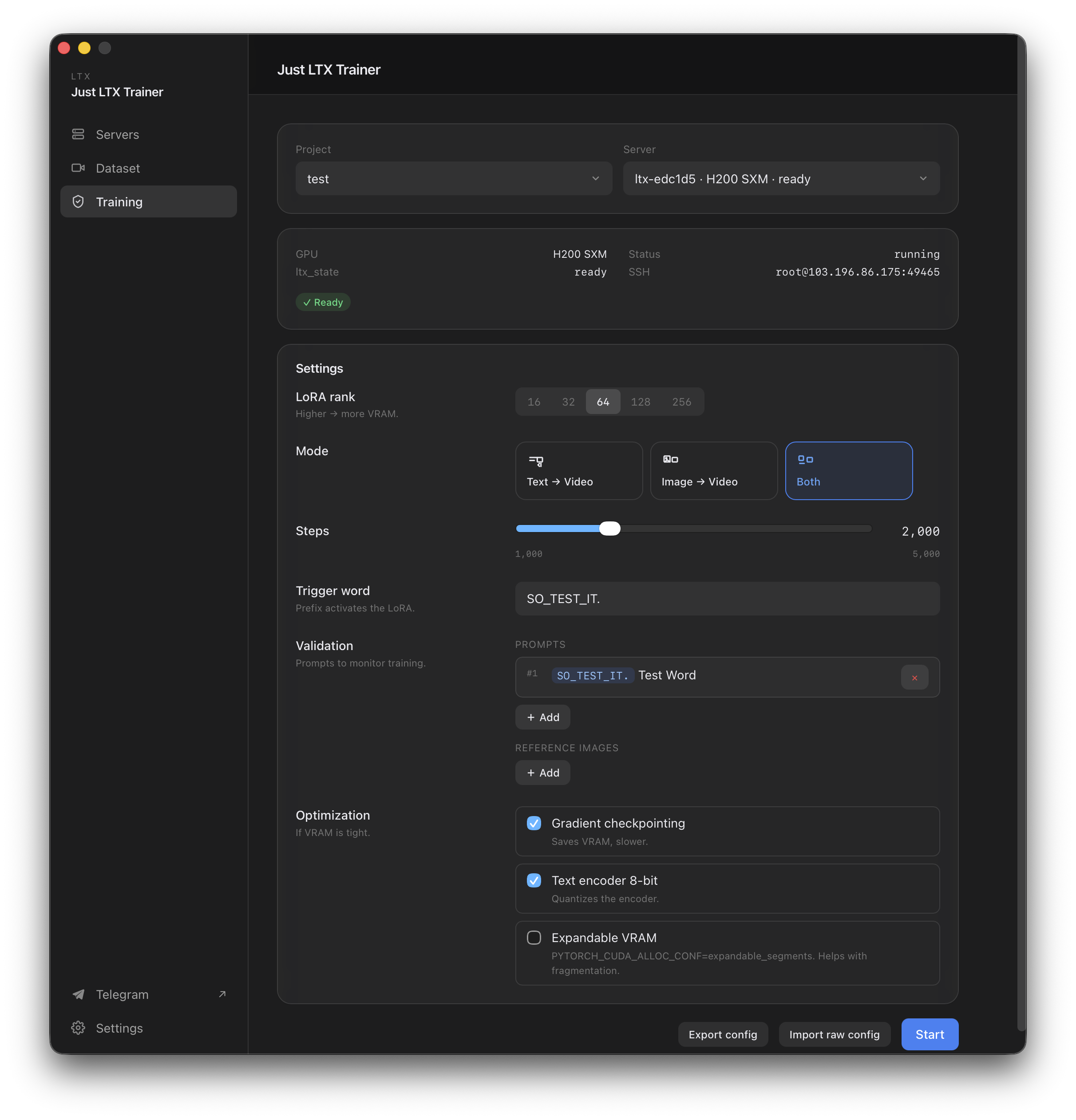The width and height of the screenshot is (1076, 1120).
Task: Set LoRA rank to 16
Action: click(x=534, y=402)
